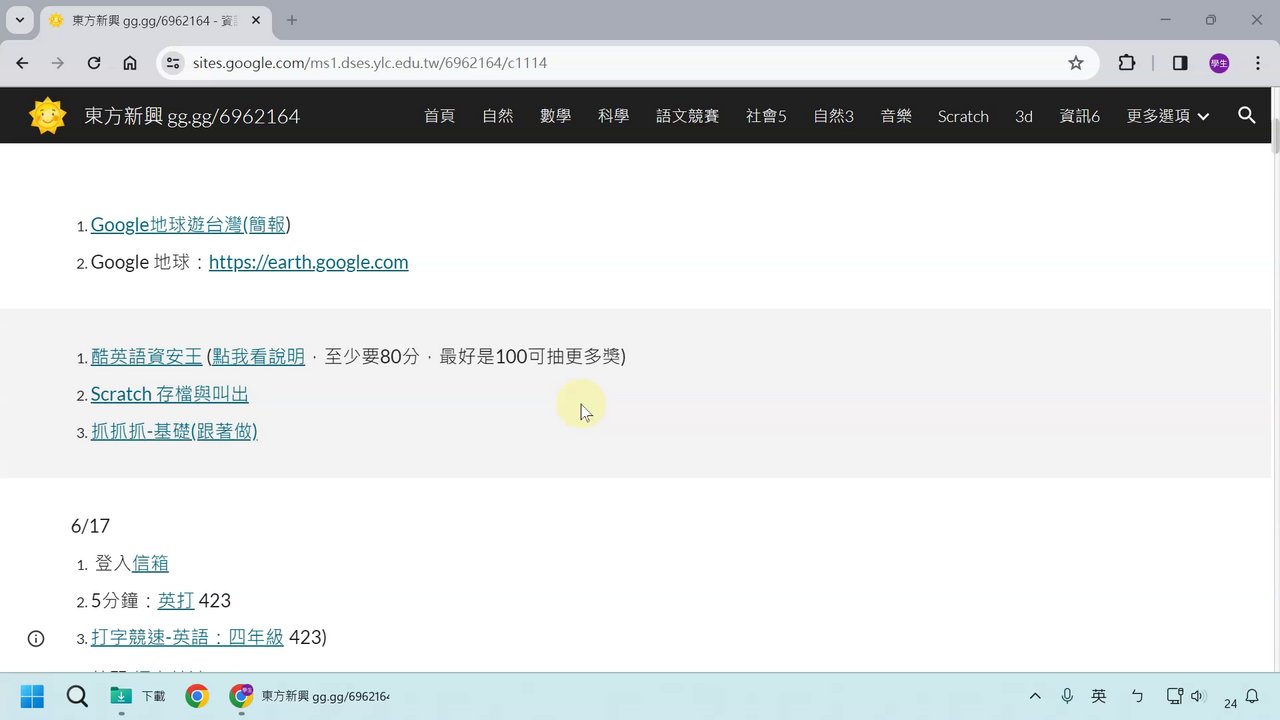The image size is (1280, 720).
Task: View site information icon in address bar
Action: [x=173, y=63]
